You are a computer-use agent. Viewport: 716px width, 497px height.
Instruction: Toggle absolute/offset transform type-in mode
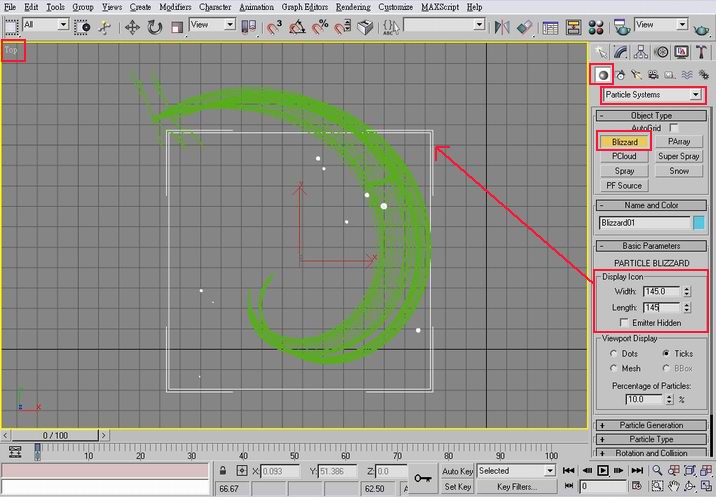click(x=242, y=471)
